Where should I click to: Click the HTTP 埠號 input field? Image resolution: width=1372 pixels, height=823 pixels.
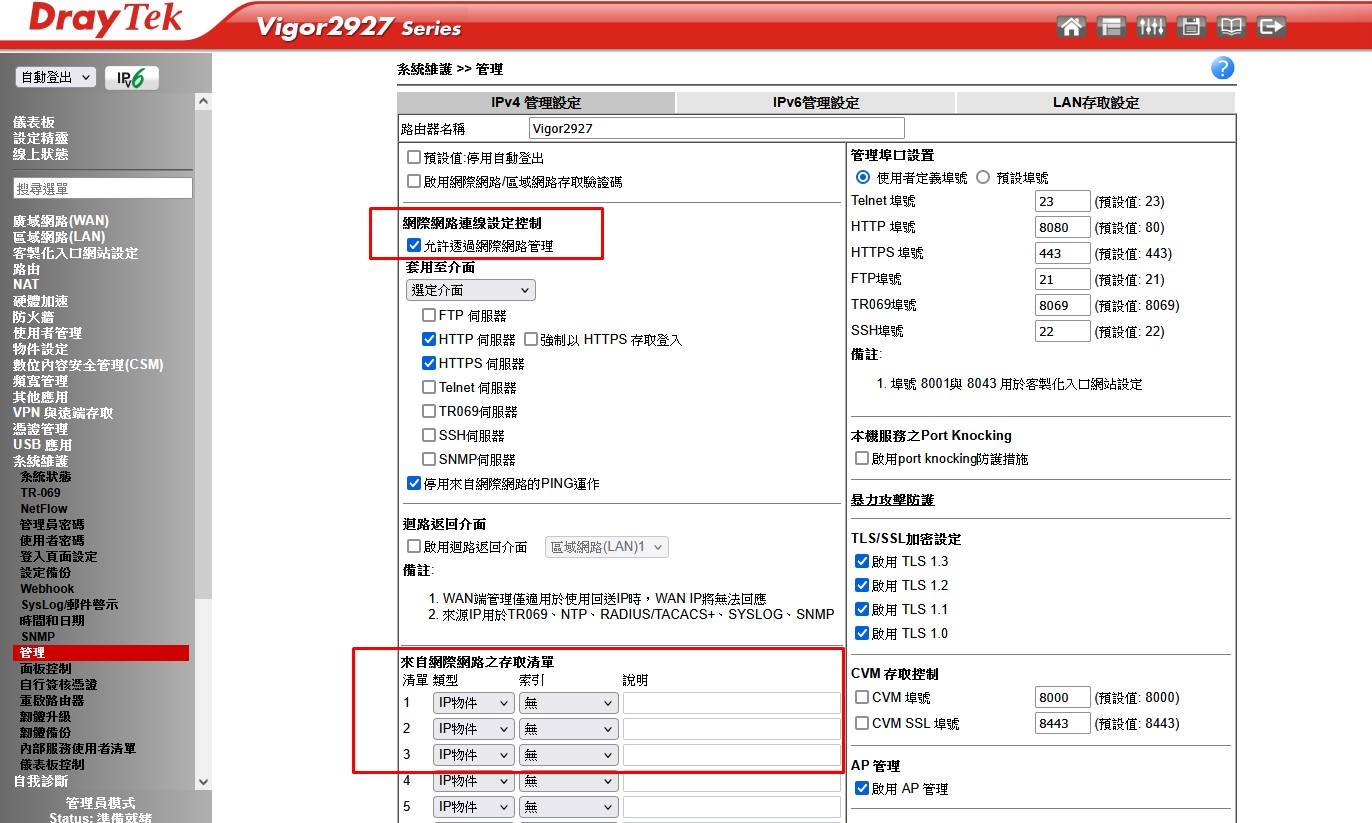coord(1062,227)
